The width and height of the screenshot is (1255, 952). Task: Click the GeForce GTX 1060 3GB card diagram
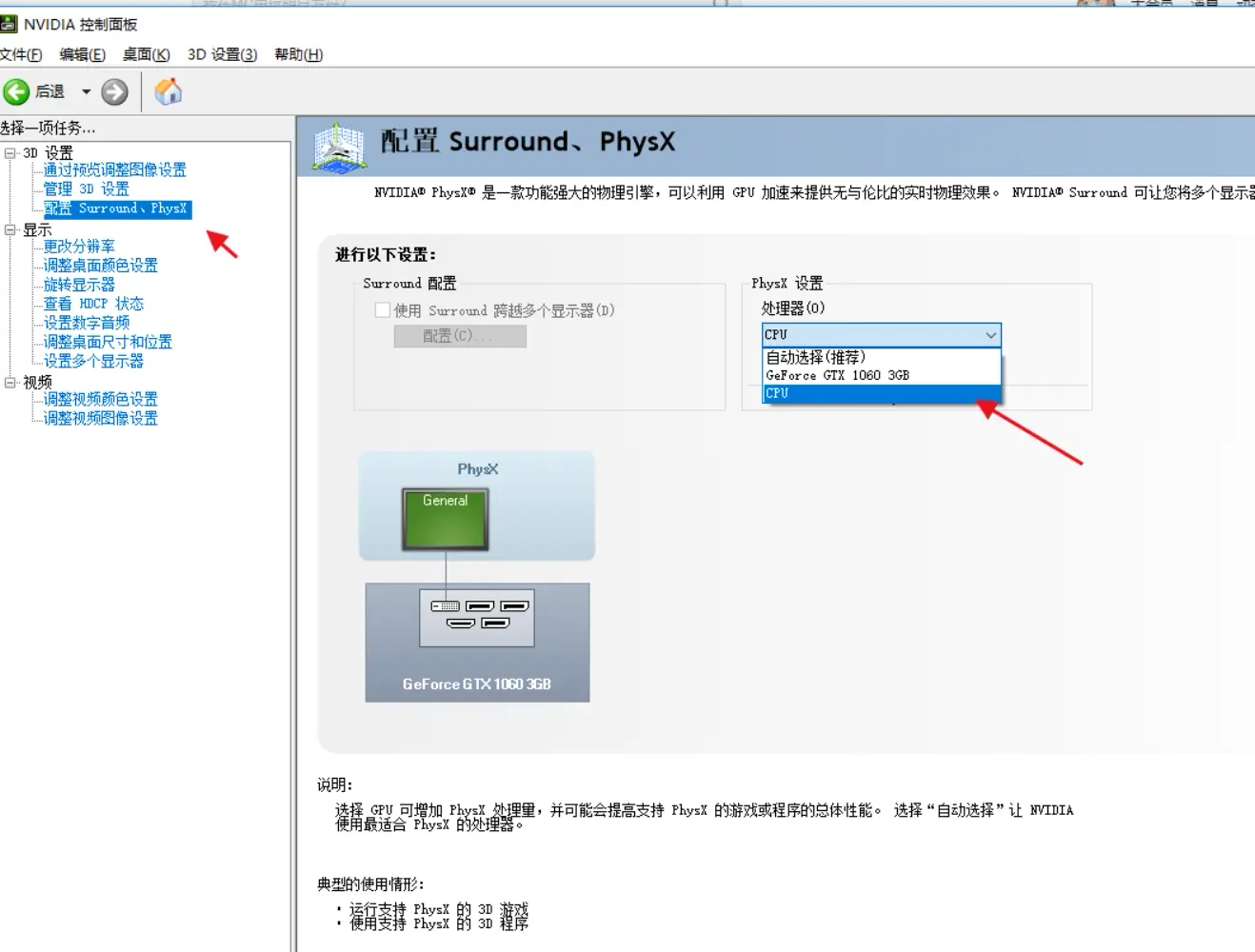tap(477, 643)
